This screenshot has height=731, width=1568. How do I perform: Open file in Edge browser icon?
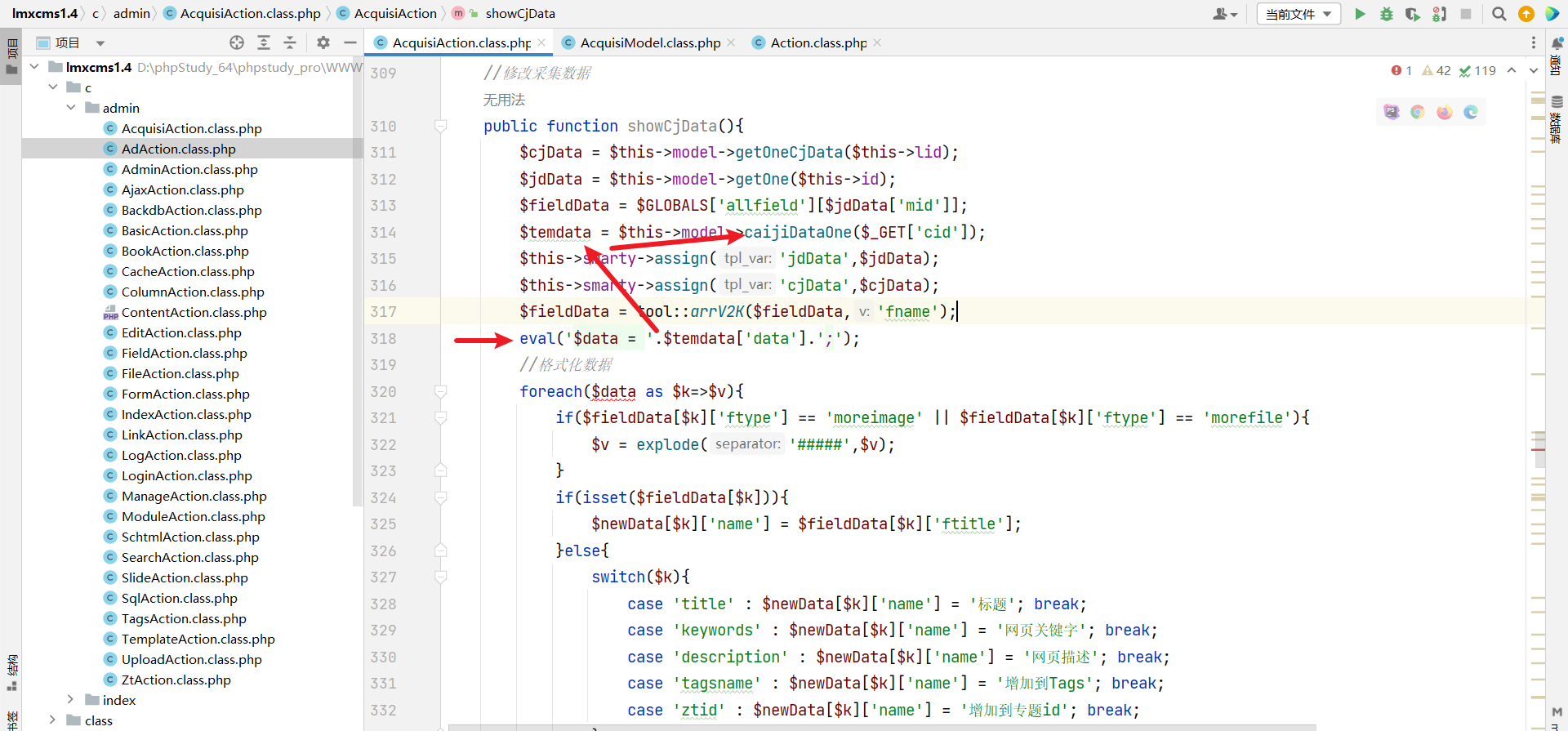tap(1471, 112)
